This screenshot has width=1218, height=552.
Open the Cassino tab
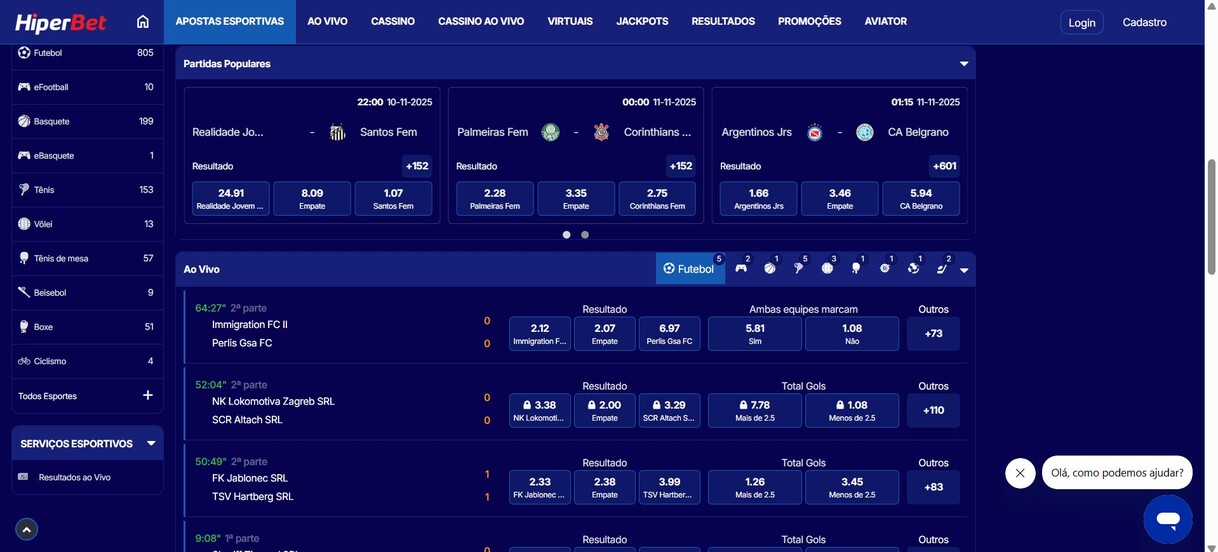point(393,21)
